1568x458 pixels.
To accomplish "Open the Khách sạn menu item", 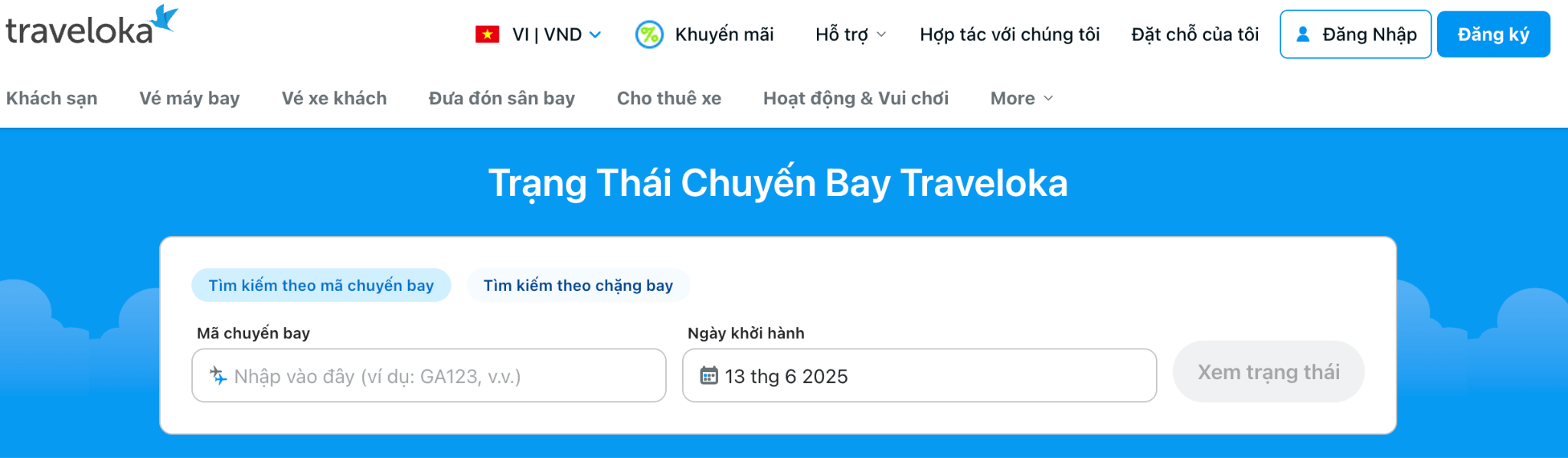I will point(52,98).
